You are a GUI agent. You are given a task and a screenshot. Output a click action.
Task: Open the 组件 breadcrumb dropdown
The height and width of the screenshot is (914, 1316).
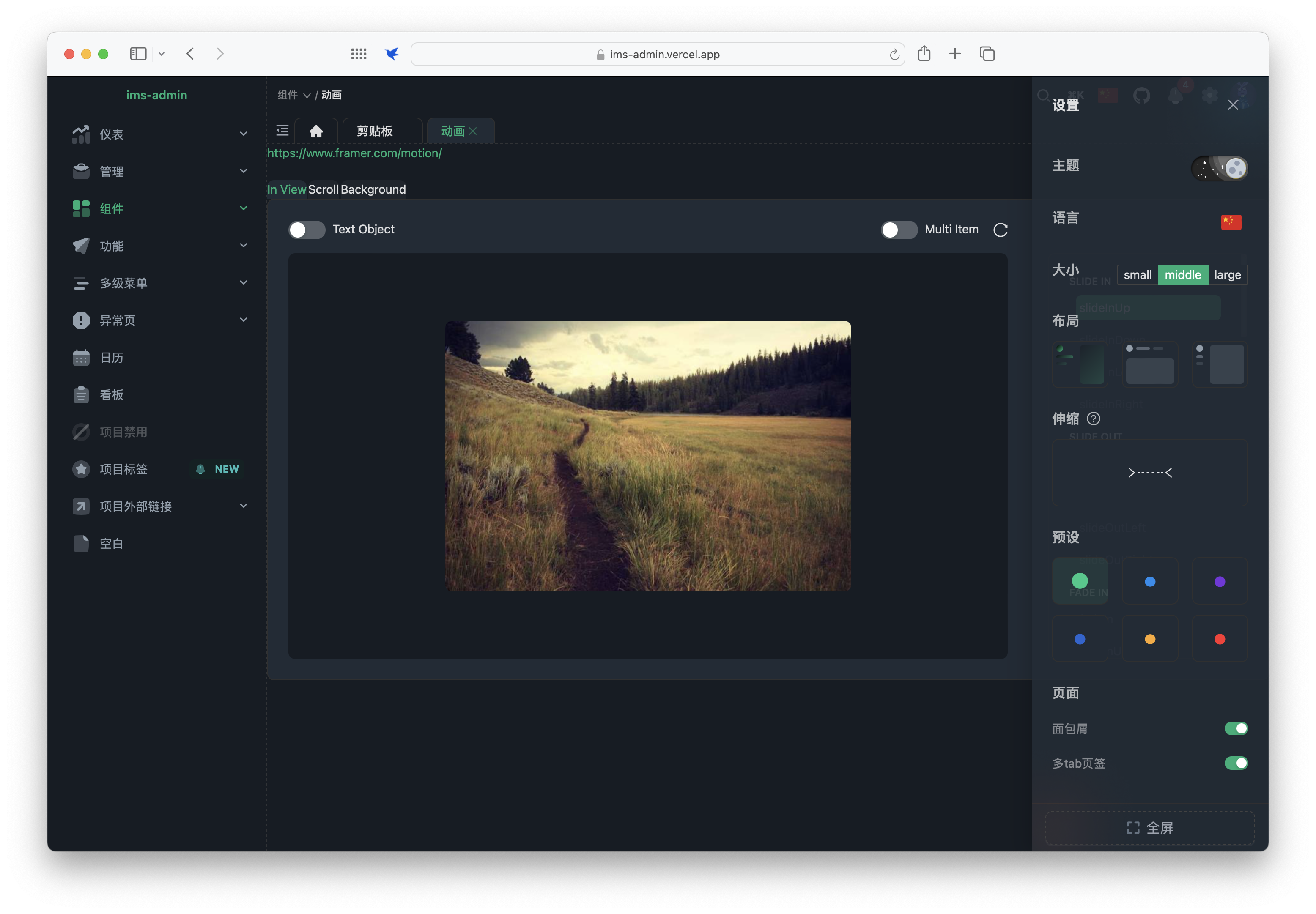coord(293,95)
